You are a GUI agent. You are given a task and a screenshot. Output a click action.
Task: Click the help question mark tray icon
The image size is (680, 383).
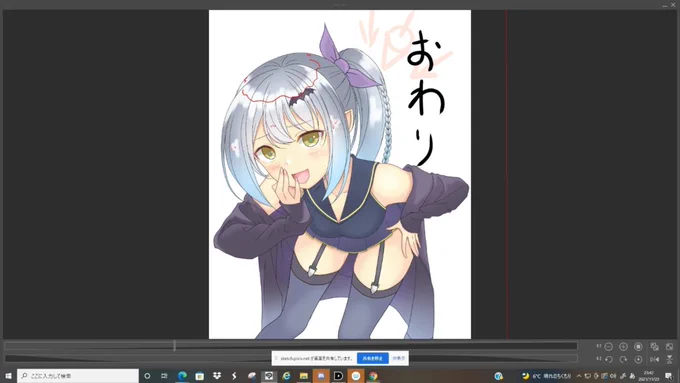499,376
